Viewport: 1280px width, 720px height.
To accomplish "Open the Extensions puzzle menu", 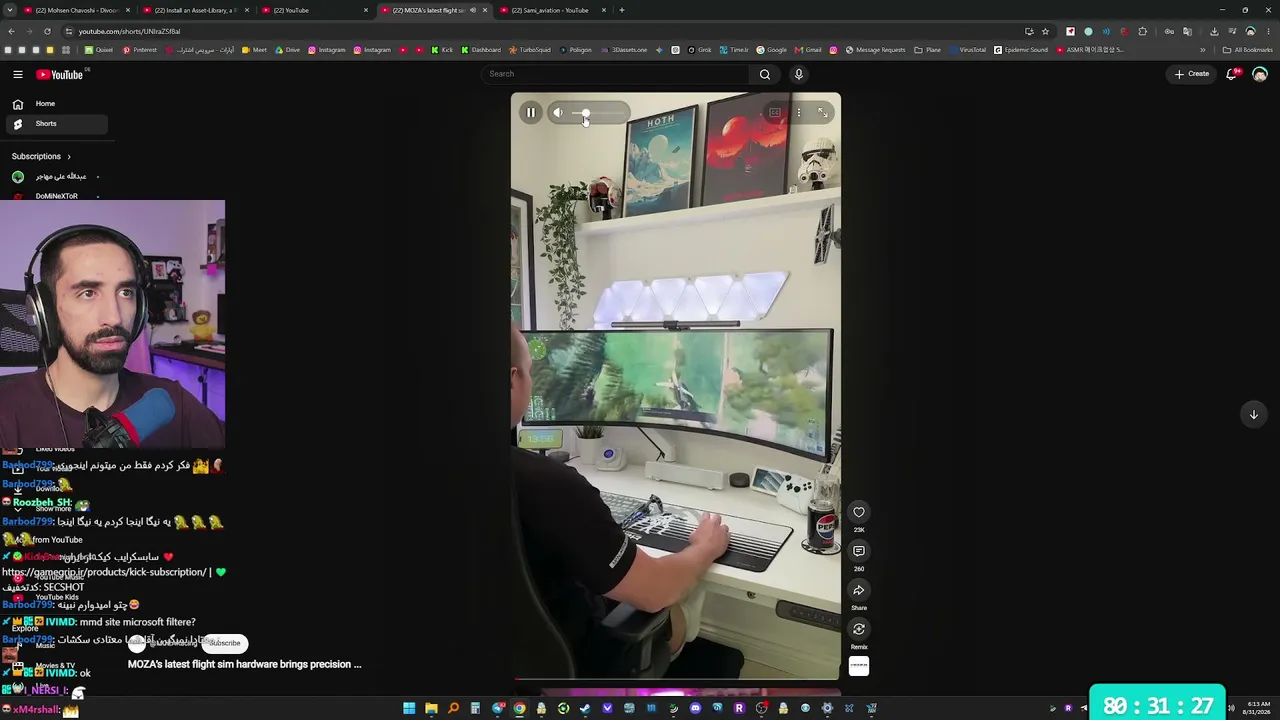I will point(1143,31).
